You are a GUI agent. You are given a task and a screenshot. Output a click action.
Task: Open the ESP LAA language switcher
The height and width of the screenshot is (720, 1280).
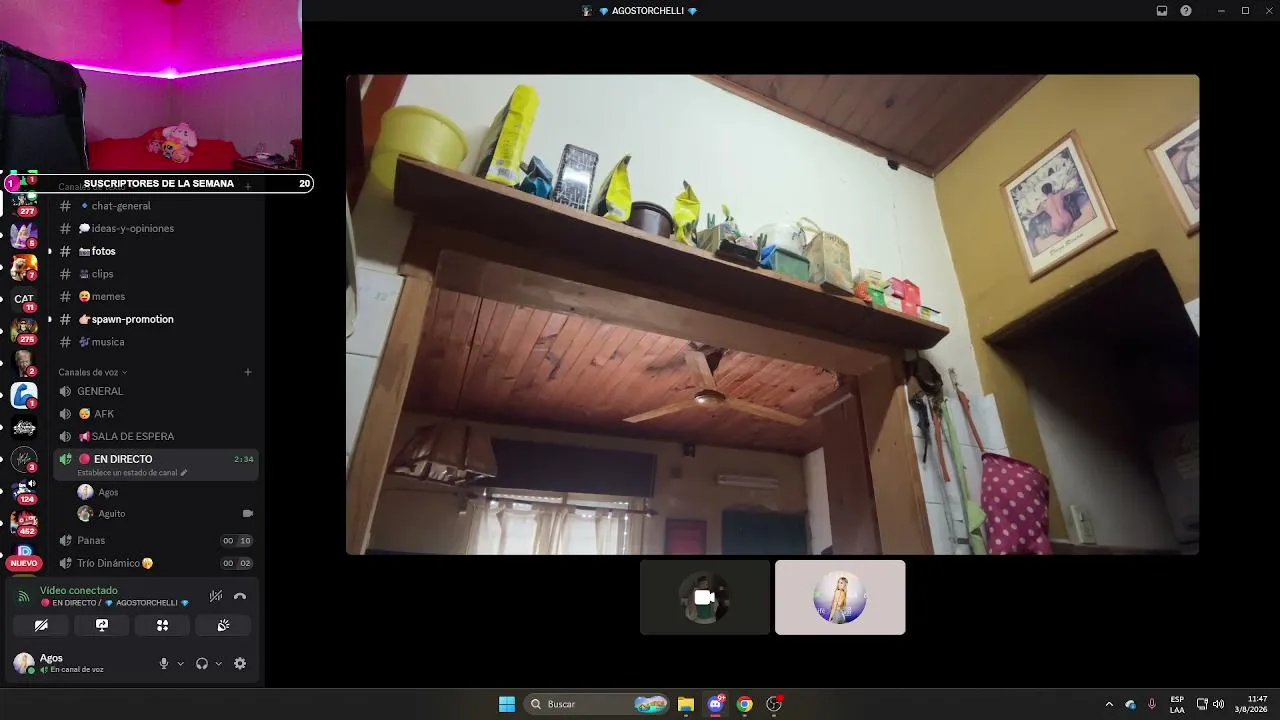click(1177, 704)
